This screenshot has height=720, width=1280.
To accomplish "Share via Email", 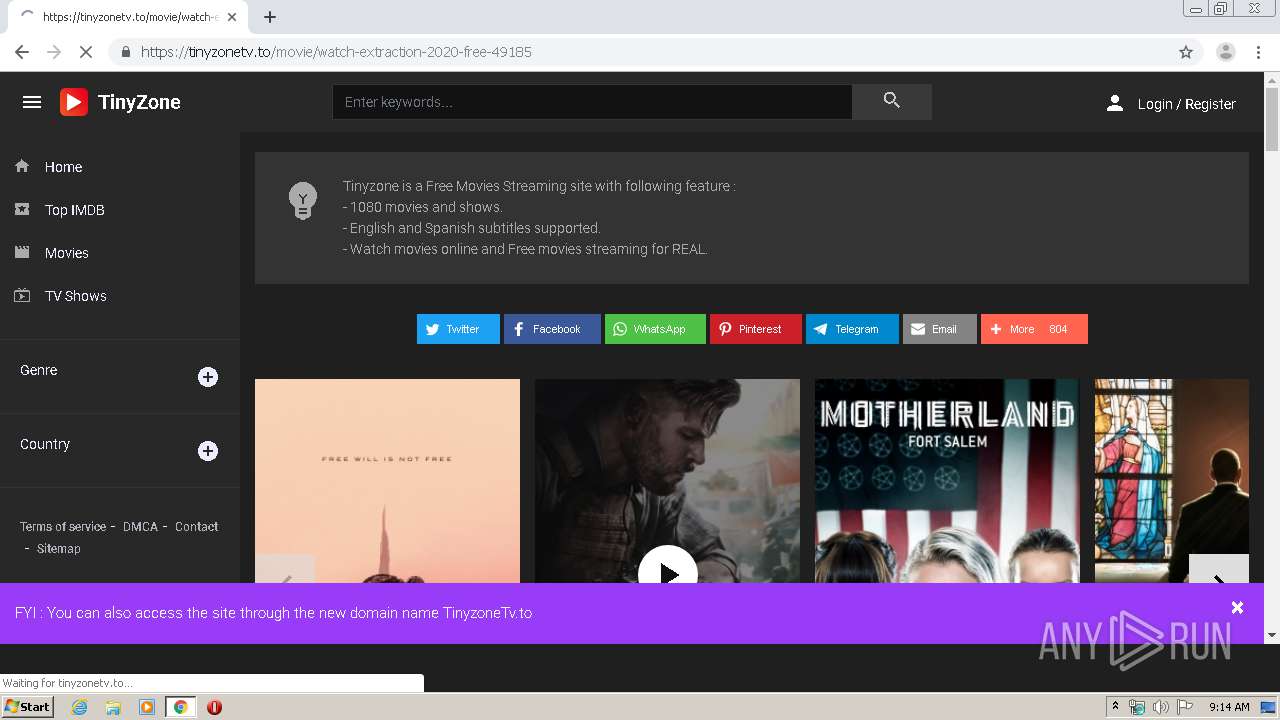I will pyautogui.click(x=940, y=329).
